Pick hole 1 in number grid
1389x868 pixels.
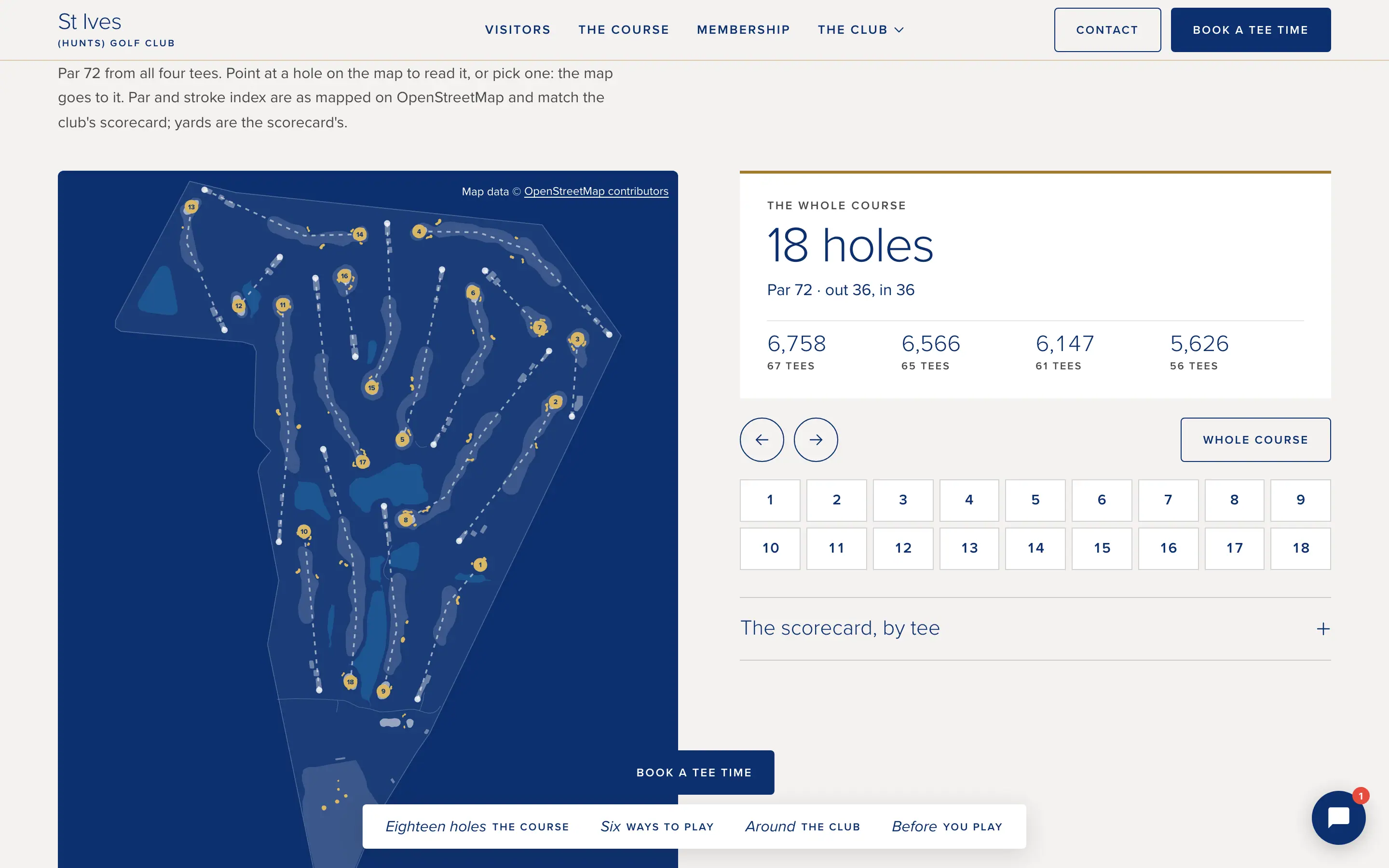(x=770, y=500)
